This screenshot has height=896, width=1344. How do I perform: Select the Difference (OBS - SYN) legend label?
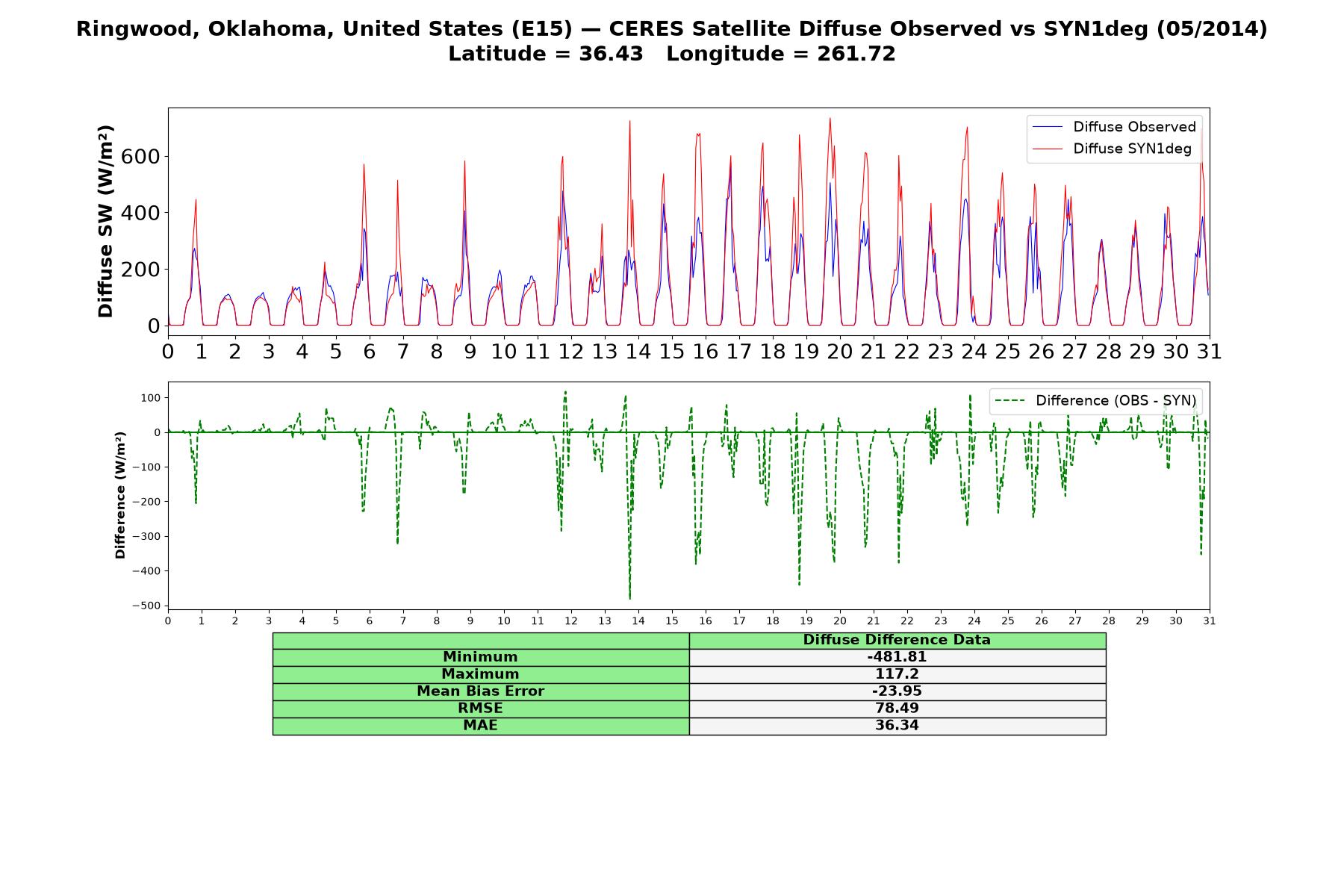1116,401
